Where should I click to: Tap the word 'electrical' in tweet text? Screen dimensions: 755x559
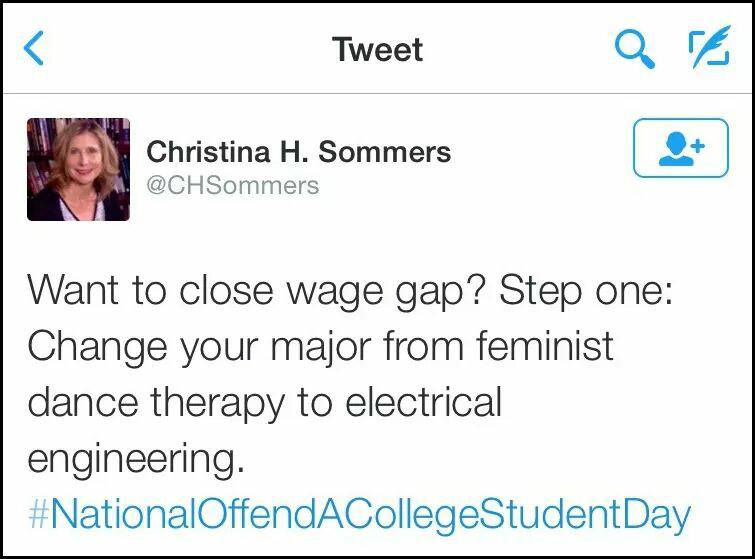tap(424, 401)
